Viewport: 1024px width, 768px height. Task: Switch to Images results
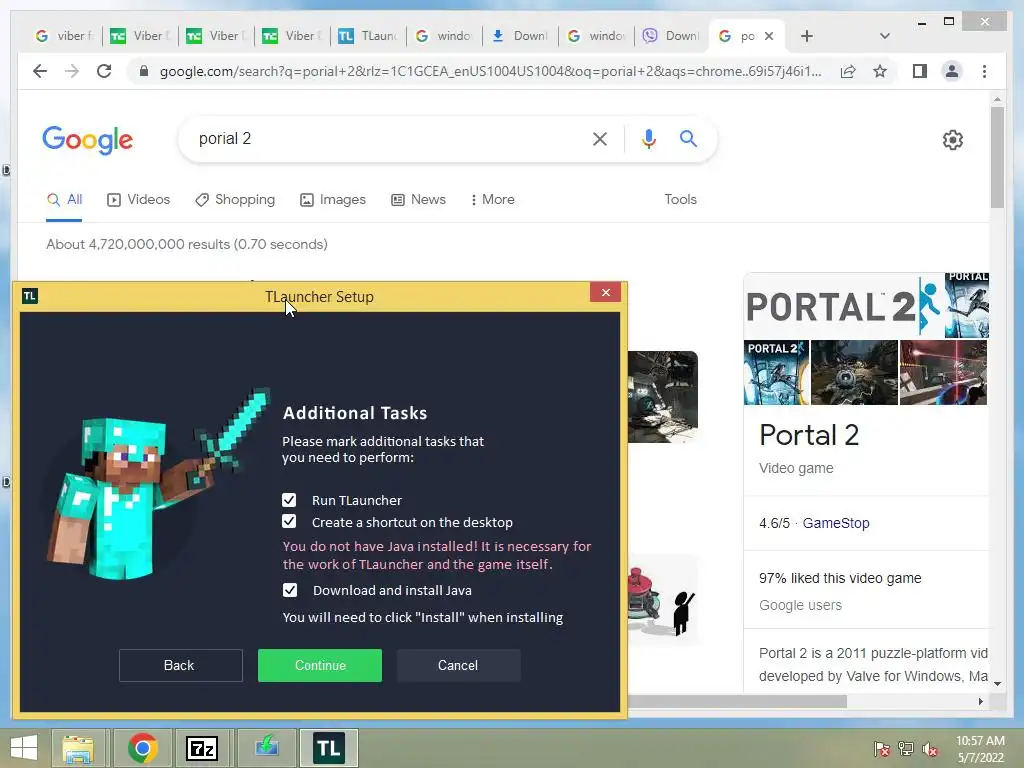(332, 199)
